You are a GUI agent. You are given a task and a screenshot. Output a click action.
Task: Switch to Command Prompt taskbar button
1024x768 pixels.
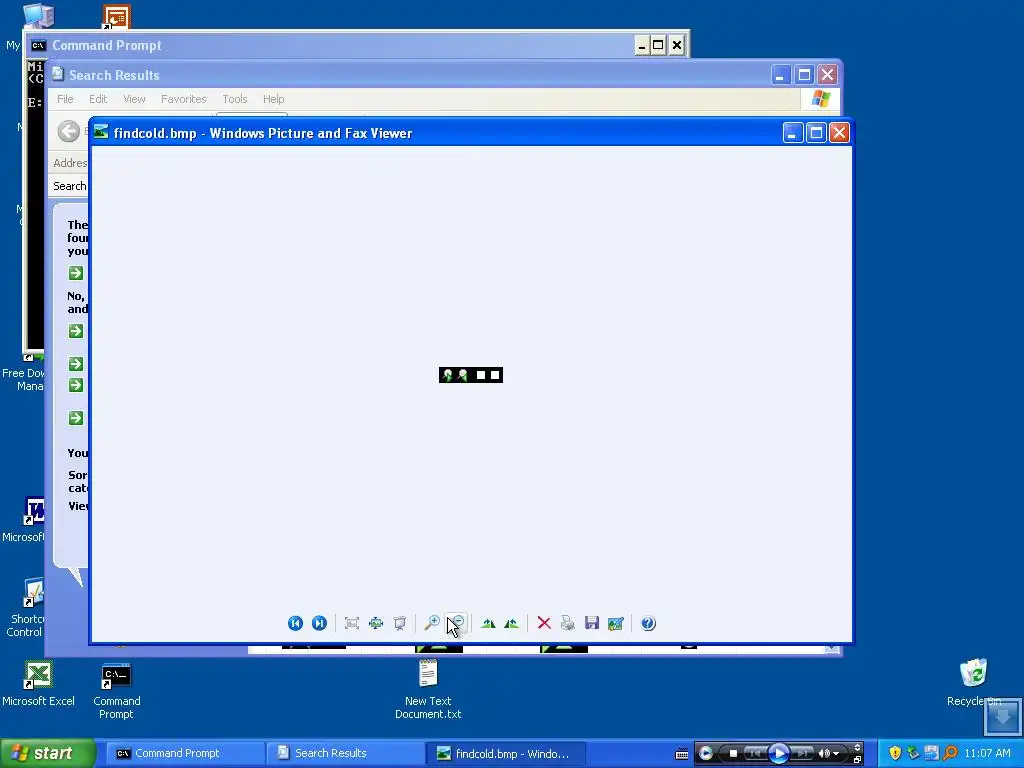(x=185, y=753)
